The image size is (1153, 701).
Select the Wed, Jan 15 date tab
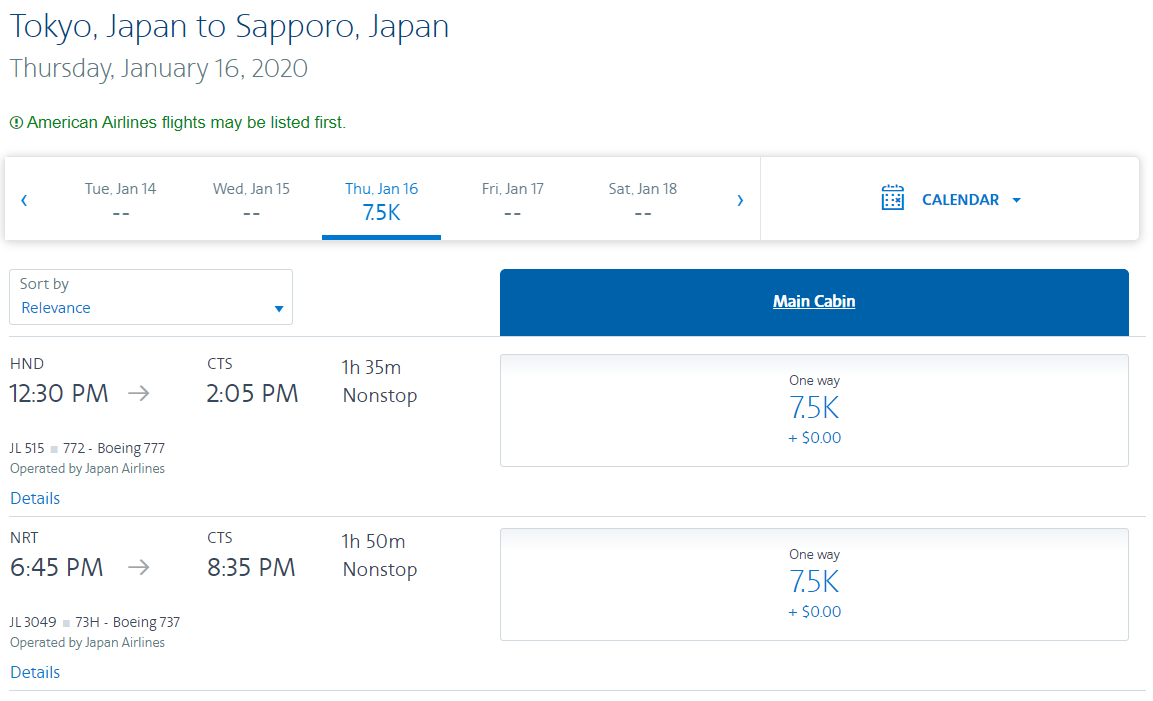pos(251,200)
